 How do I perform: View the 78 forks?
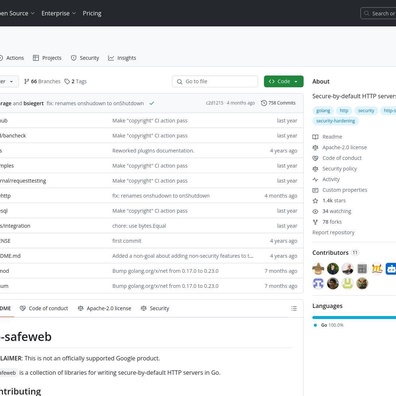327,222
